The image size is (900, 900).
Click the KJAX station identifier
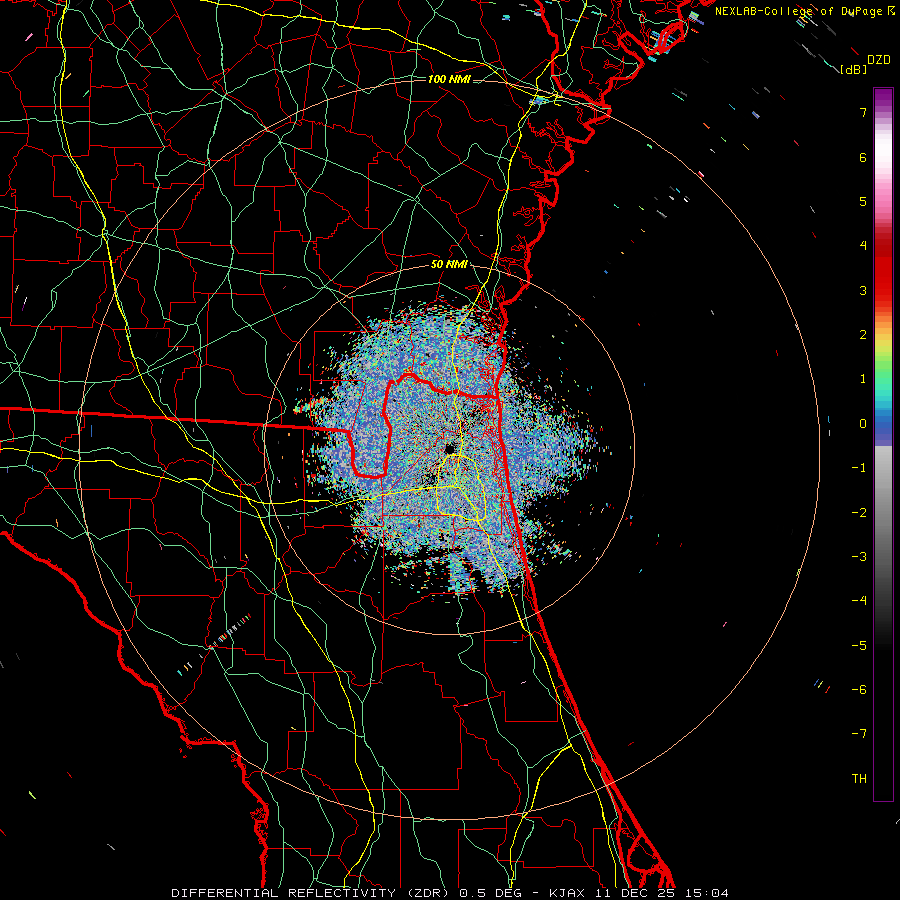pos(567,893)
